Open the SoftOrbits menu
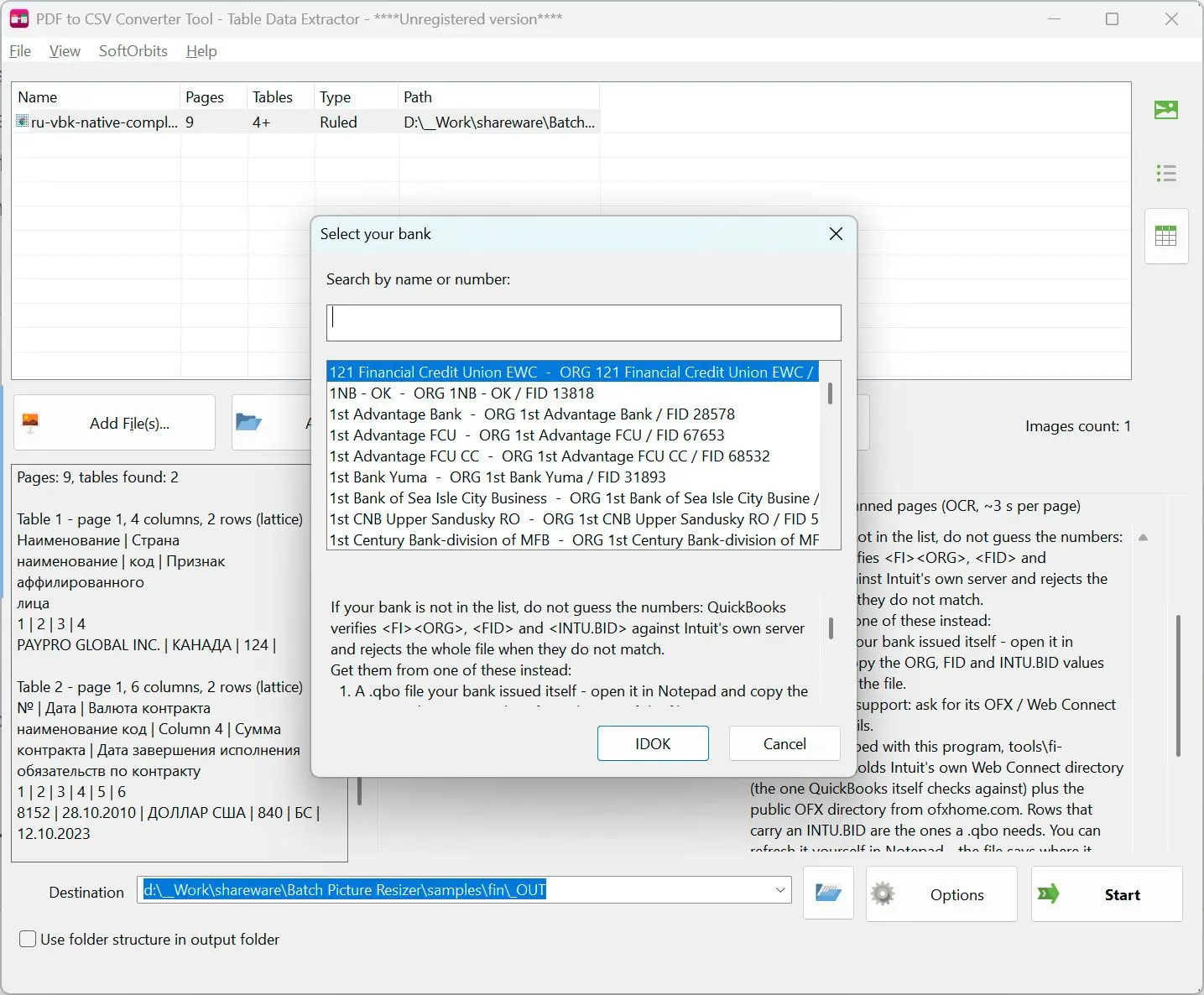The height and width of the screenshot is (995, 1204). (x=133, y=51)
